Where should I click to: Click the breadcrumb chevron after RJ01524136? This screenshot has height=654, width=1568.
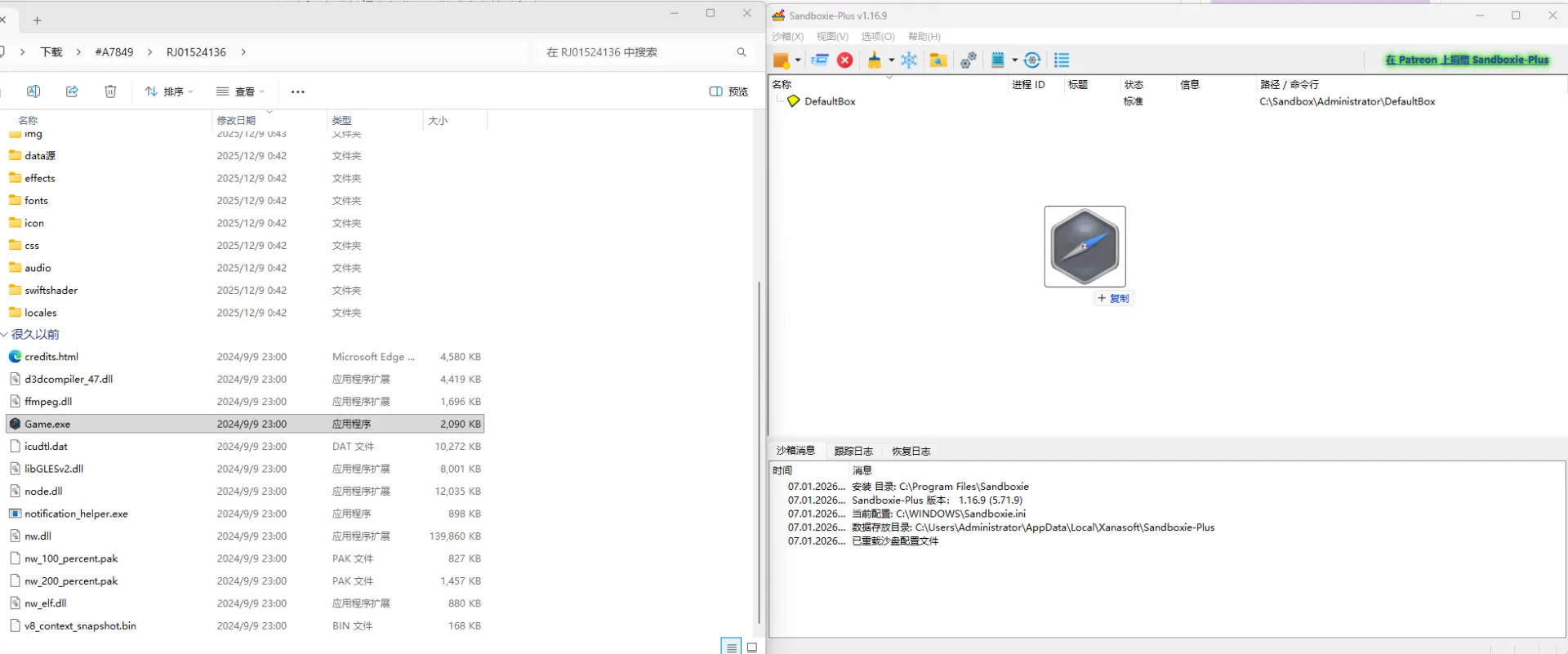[243, 52]
